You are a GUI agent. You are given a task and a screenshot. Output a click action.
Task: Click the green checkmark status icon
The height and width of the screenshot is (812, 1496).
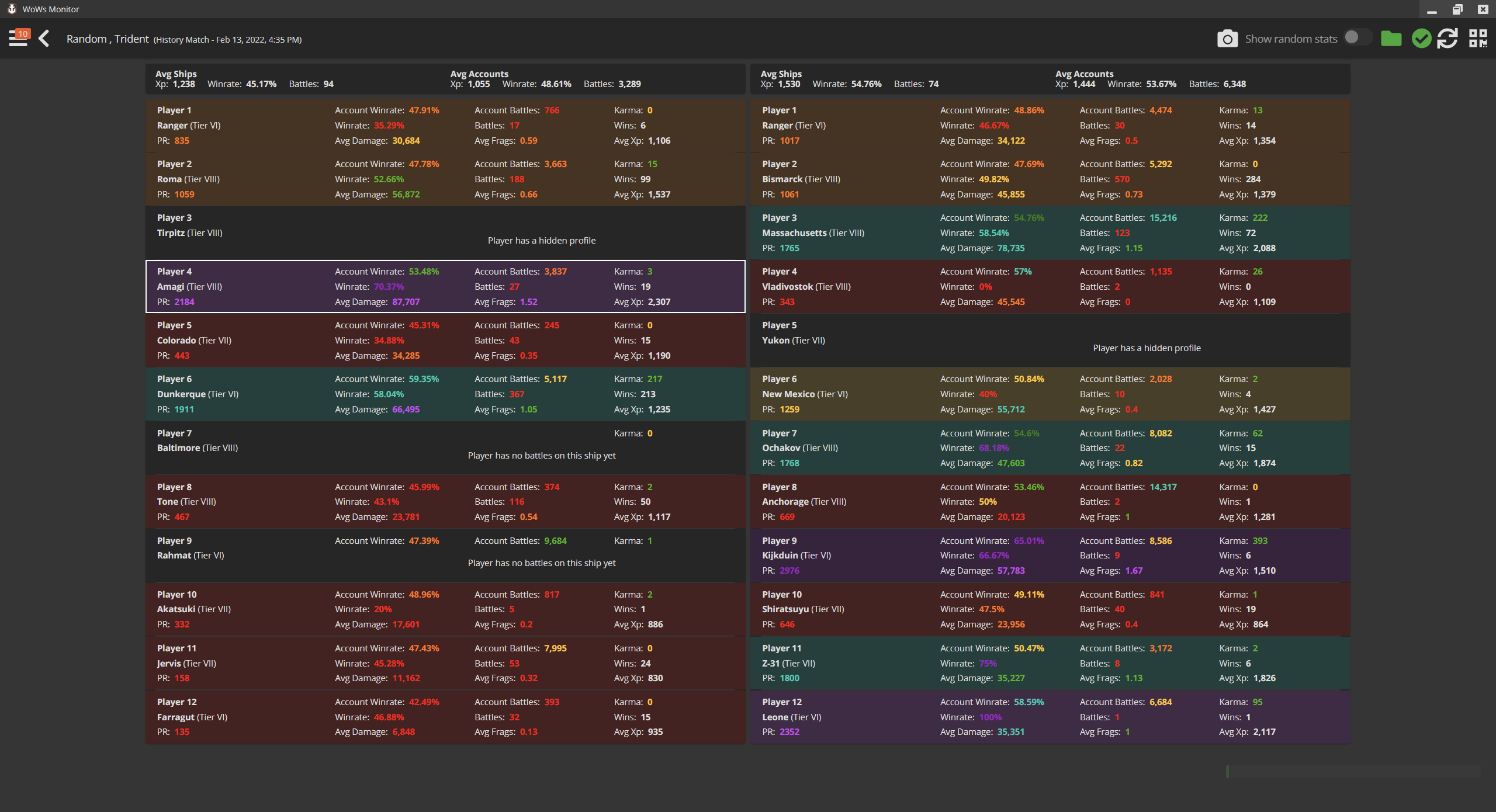(1421, 39)
